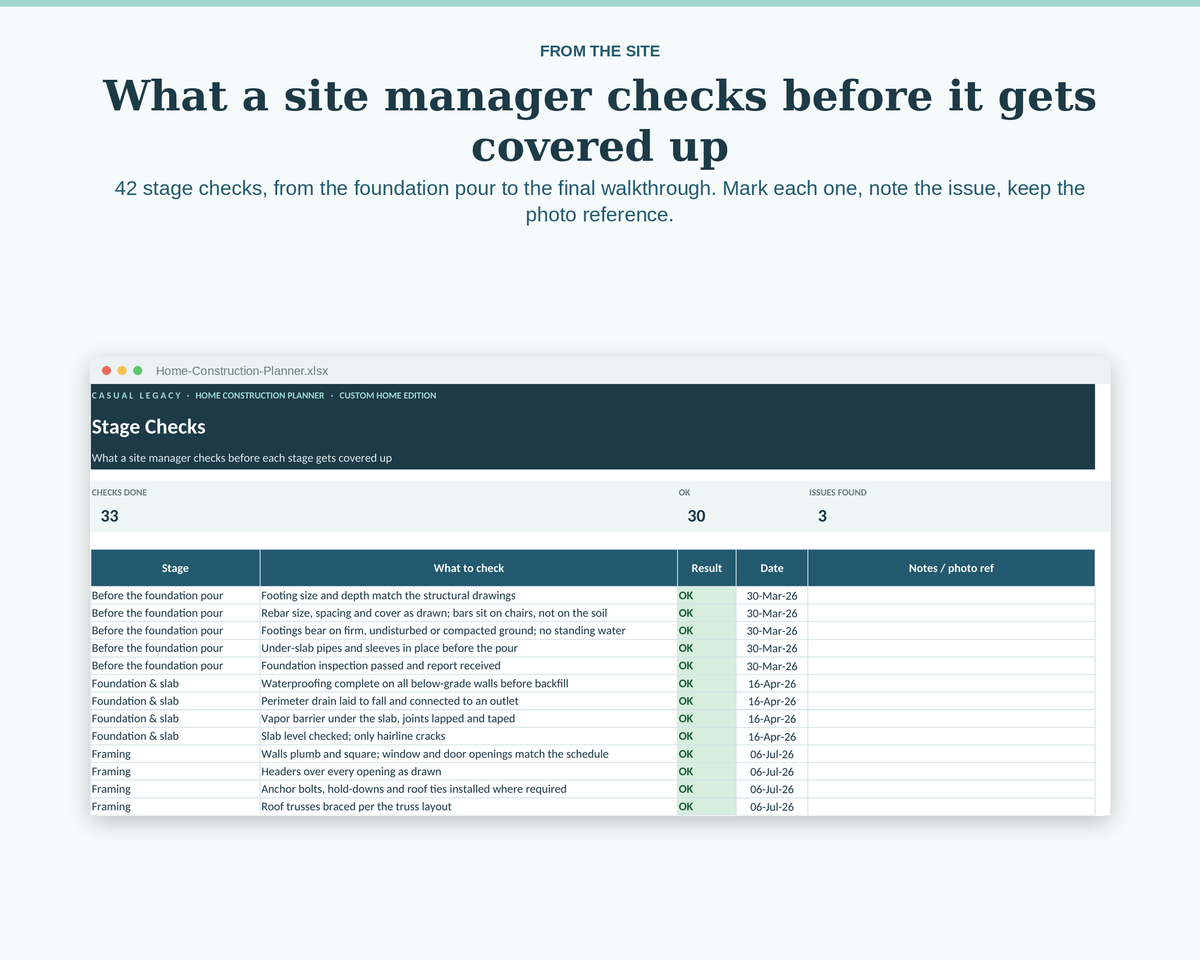This screenshot has width=1200, height=960.
Task: Click the CHECKS DONE label
Action: [119, 493]
